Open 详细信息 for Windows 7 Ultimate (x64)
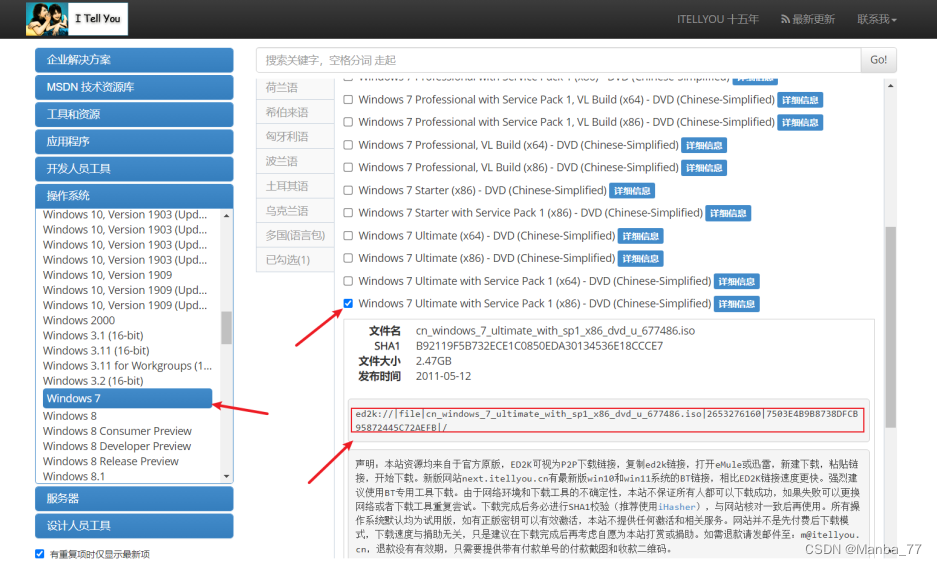 640,236
